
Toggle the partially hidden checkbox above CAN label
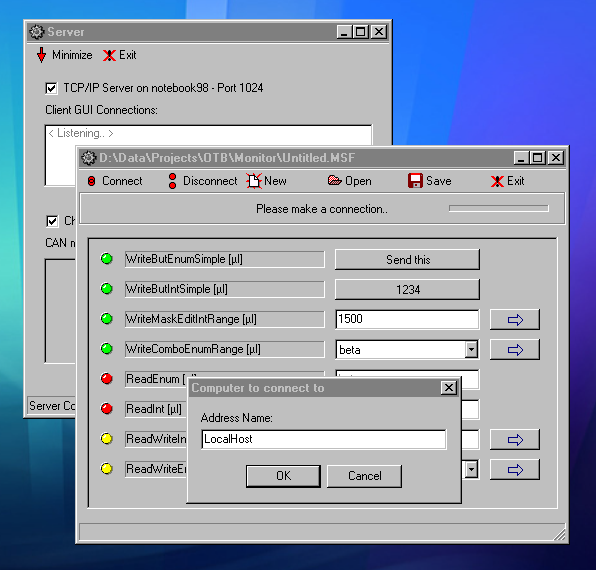tap(52, 221)
